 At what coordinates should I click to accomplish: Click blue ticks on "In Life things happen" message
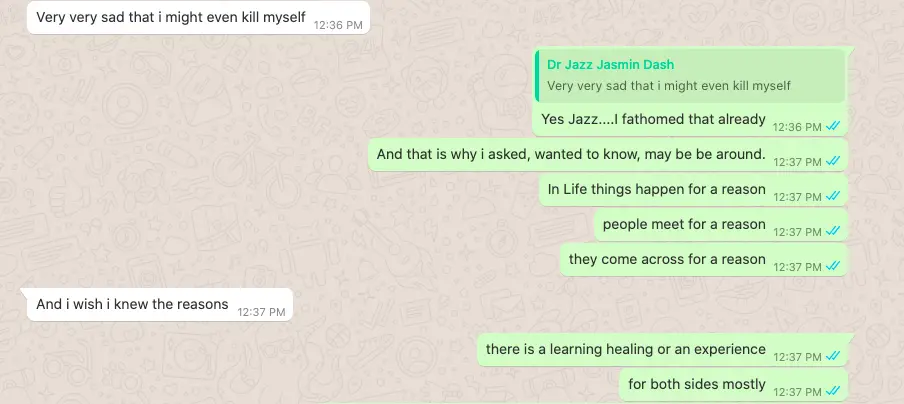[833, 197]
